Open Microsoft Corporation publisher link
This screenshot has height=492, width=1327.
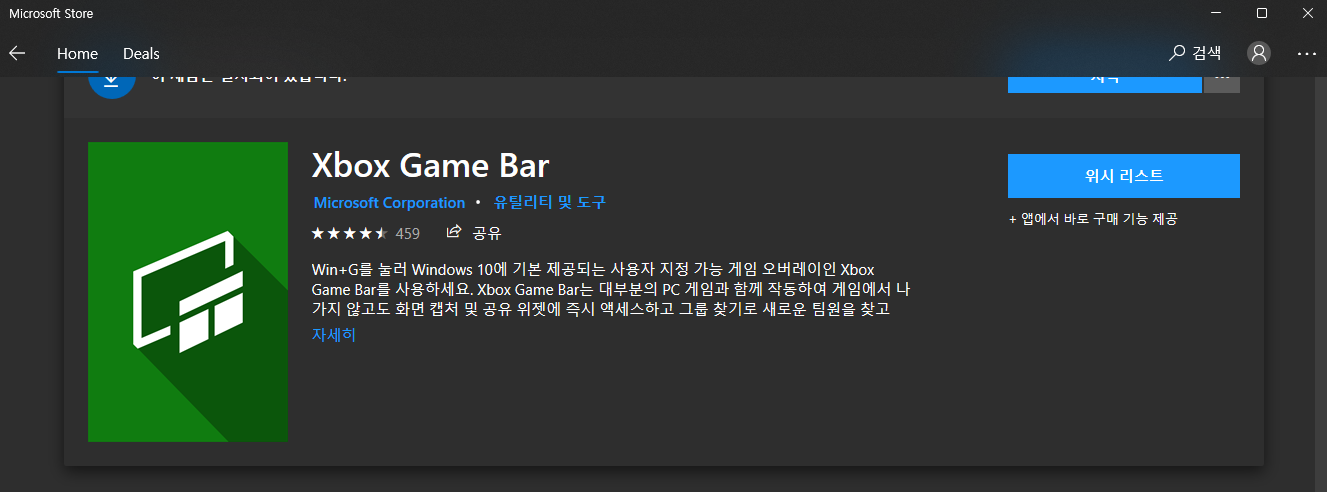pyautogui.click(x=389, y=203)
